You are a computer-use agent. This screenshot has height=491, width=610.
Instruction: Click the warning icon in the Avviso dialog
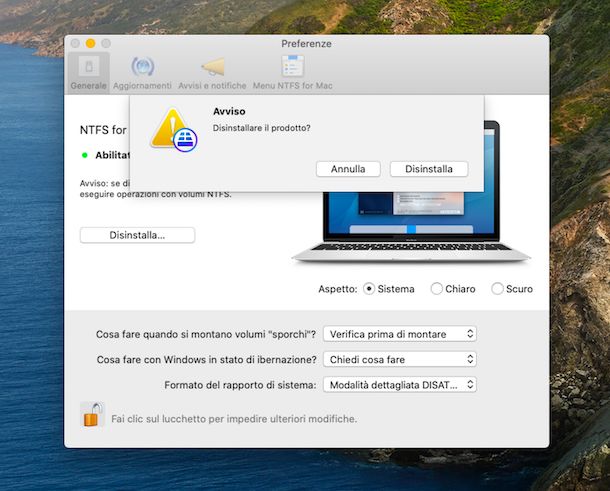pyautogui.click(x=174, y=130)
